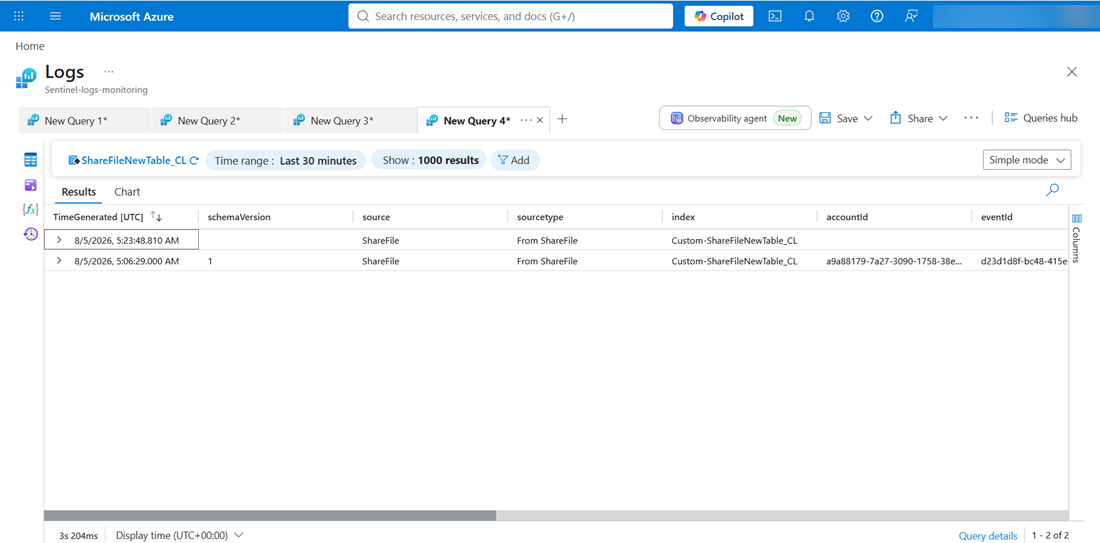Click the eventId column header
1100x543 pixels.
click(997, 217)
